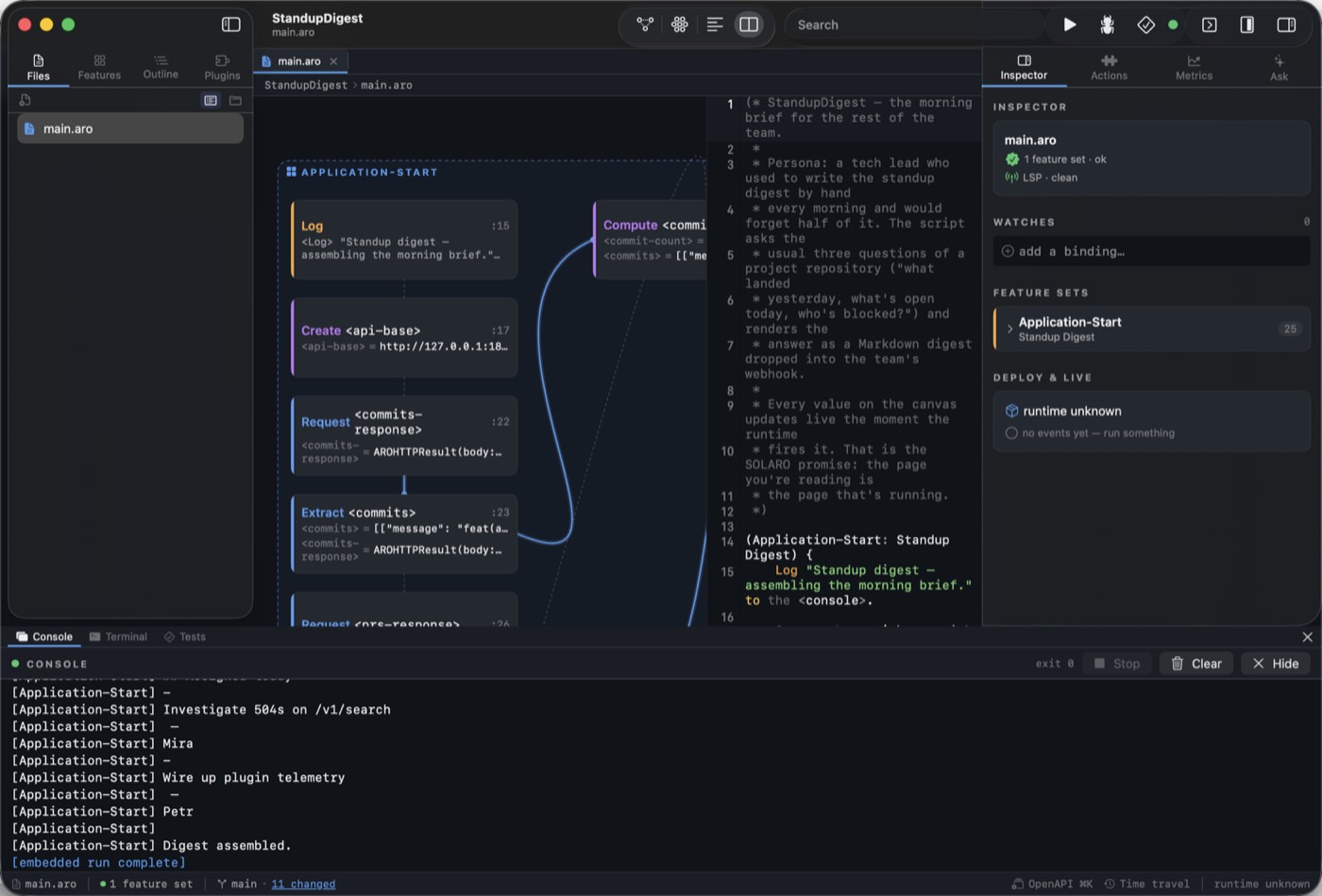
Task: Start debugging with the bug icon
Action: click(x=1107, y=25)
